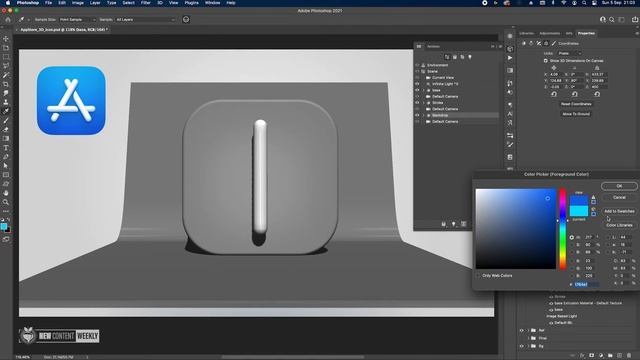Click the hex color input field
The image size is (640, 360).
tap(587, 284)
